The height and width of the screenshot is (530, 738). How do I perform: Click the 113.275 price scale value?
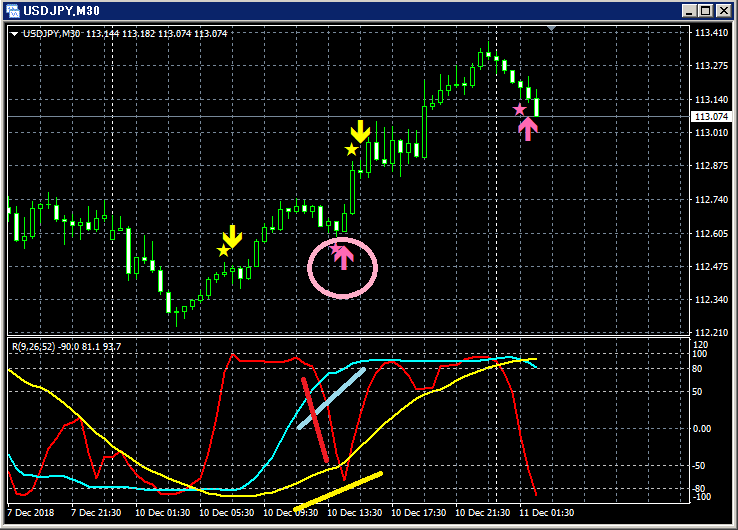click(x=711, y=65)
